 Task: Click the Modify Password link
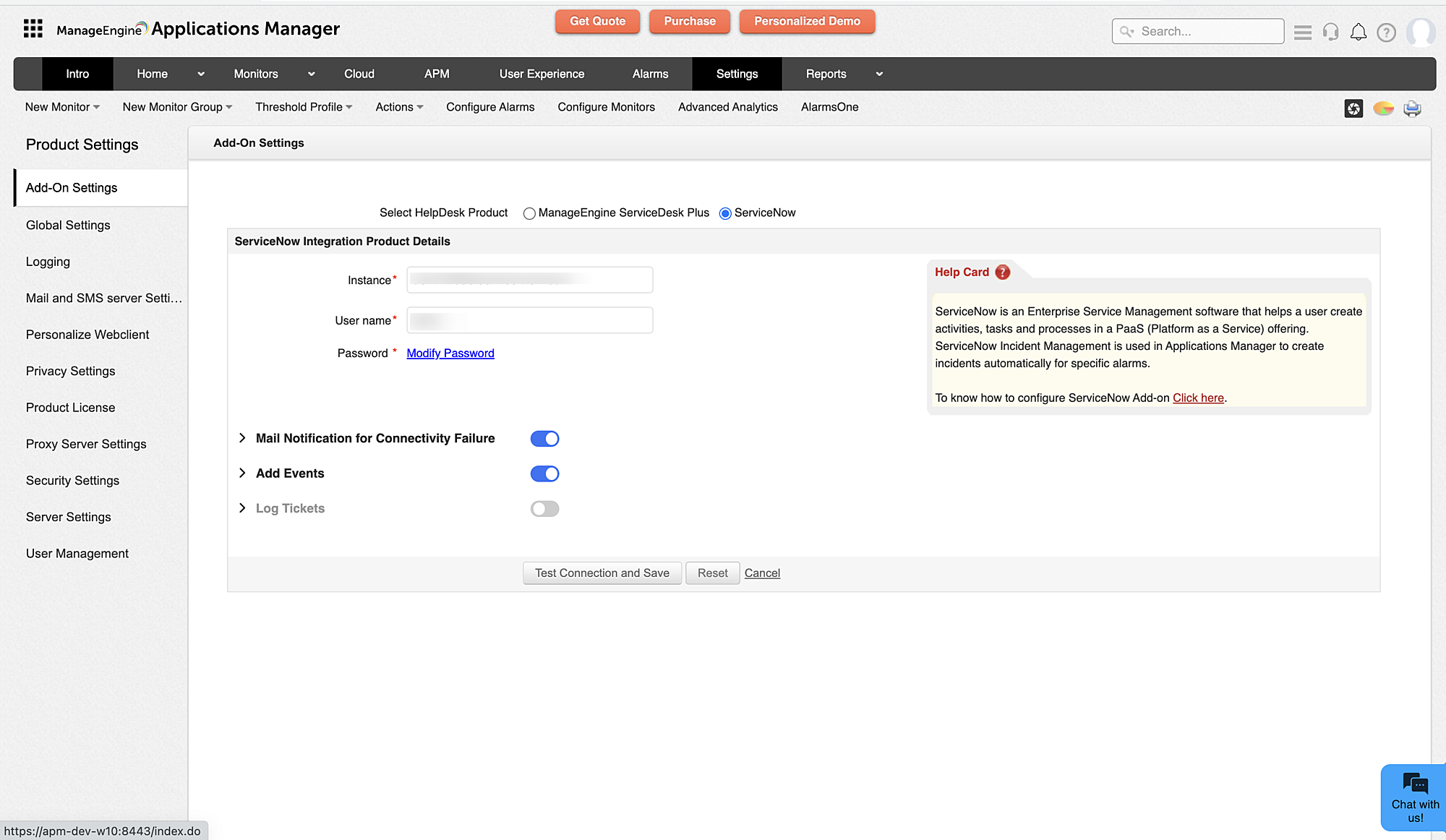pyautogui.click(x=450, y=353)
